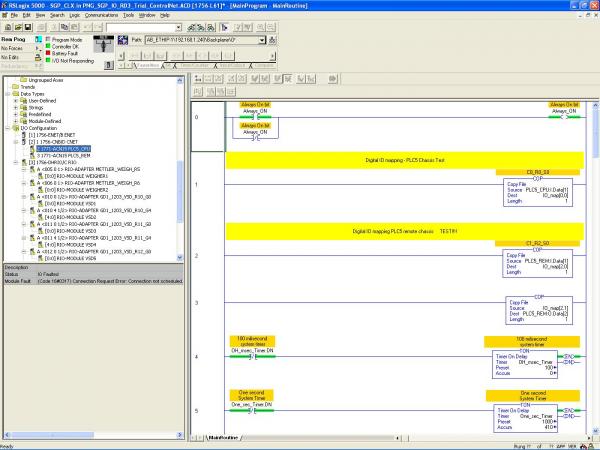Click the Paste toolbar icon
The width and height of the screenshot is (600, 450).
tap(75, 27)
